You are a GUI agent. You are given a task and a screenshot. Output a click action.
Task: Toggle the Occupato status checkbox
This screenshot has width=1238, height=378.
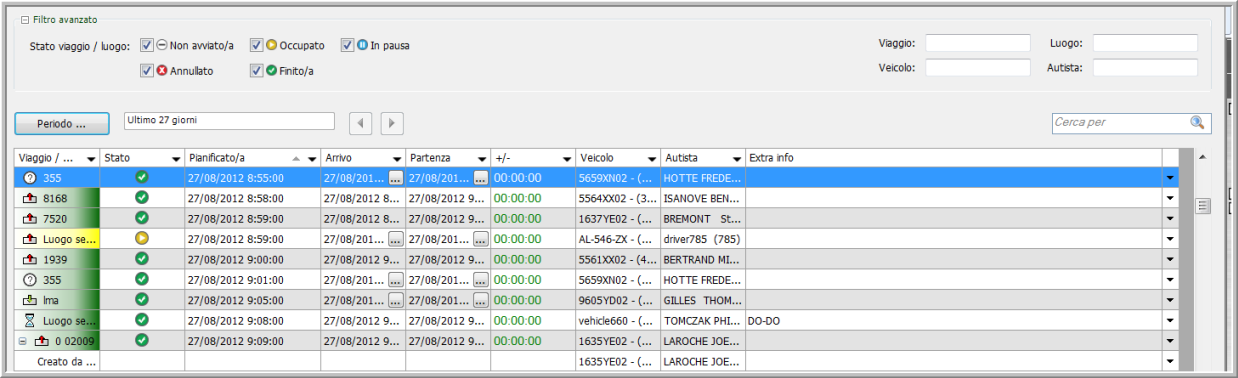pyautogui.click(x=256, y=45)
